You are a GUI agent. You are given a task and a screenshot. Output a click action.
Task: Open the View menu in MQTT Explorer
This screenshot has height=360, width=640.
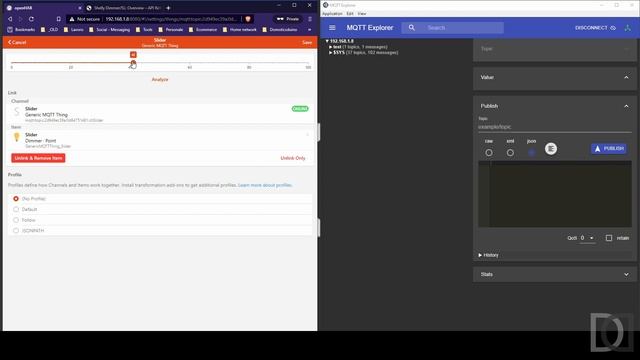pyautogui.click(x=362, y=13)
